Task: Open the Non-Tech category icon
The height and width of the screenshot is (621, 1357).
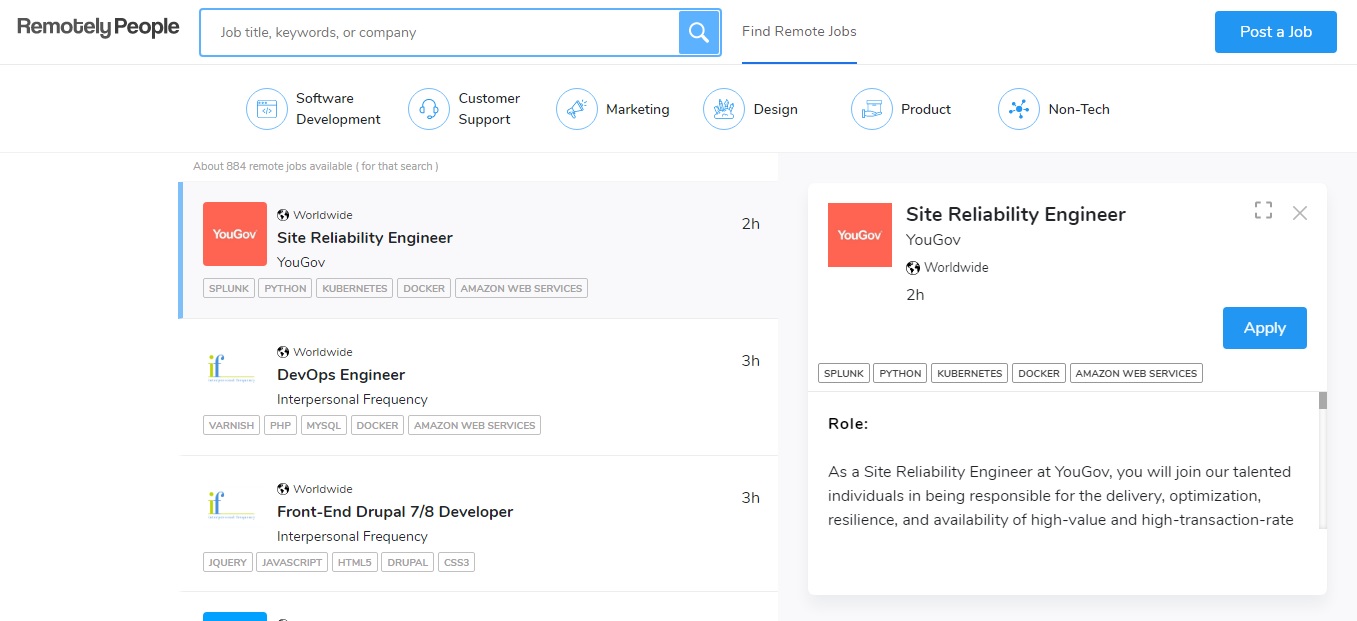Action: (1018, 109)
